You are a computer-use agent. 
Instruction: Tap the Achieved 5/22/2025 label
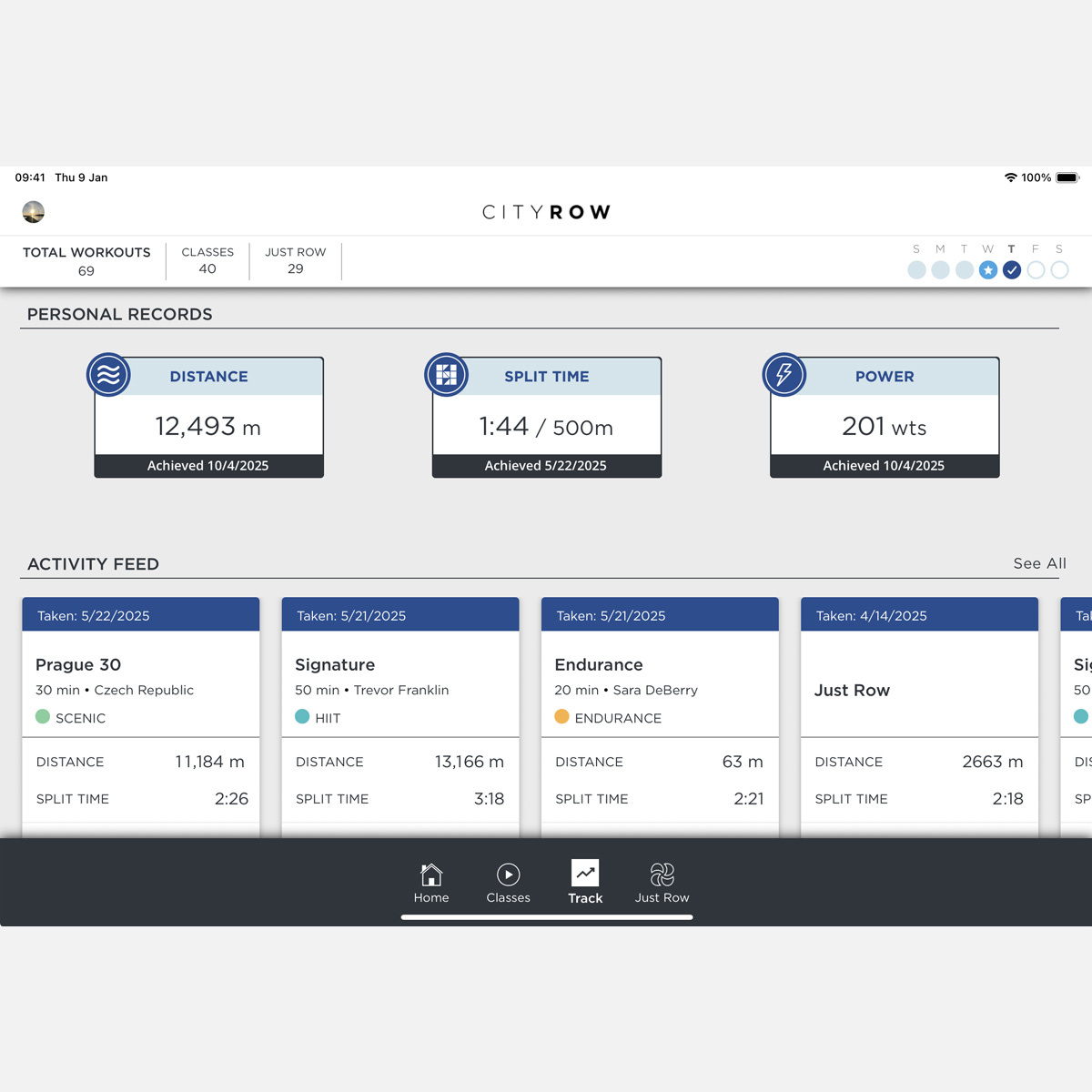tap(546, 465)
